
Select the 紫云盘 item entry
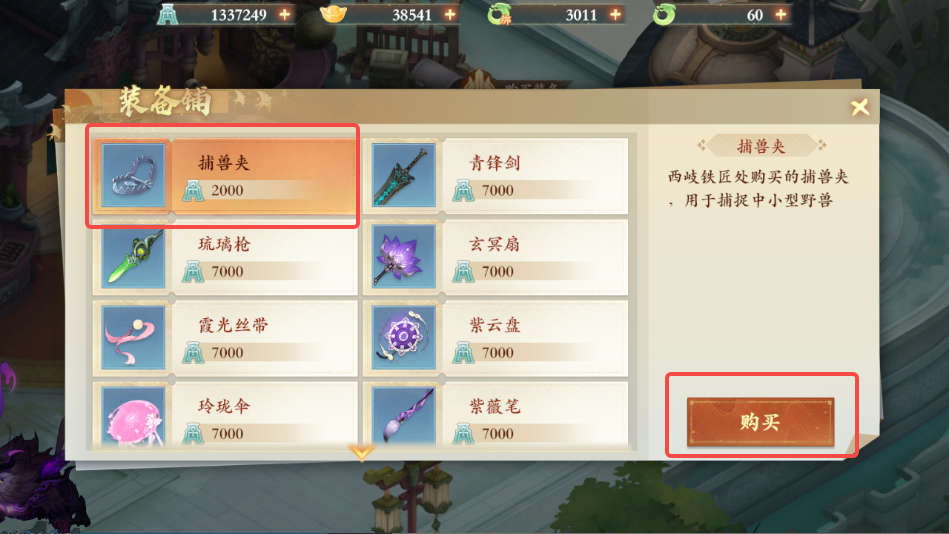pyautogui.click(x=496, y=338)
